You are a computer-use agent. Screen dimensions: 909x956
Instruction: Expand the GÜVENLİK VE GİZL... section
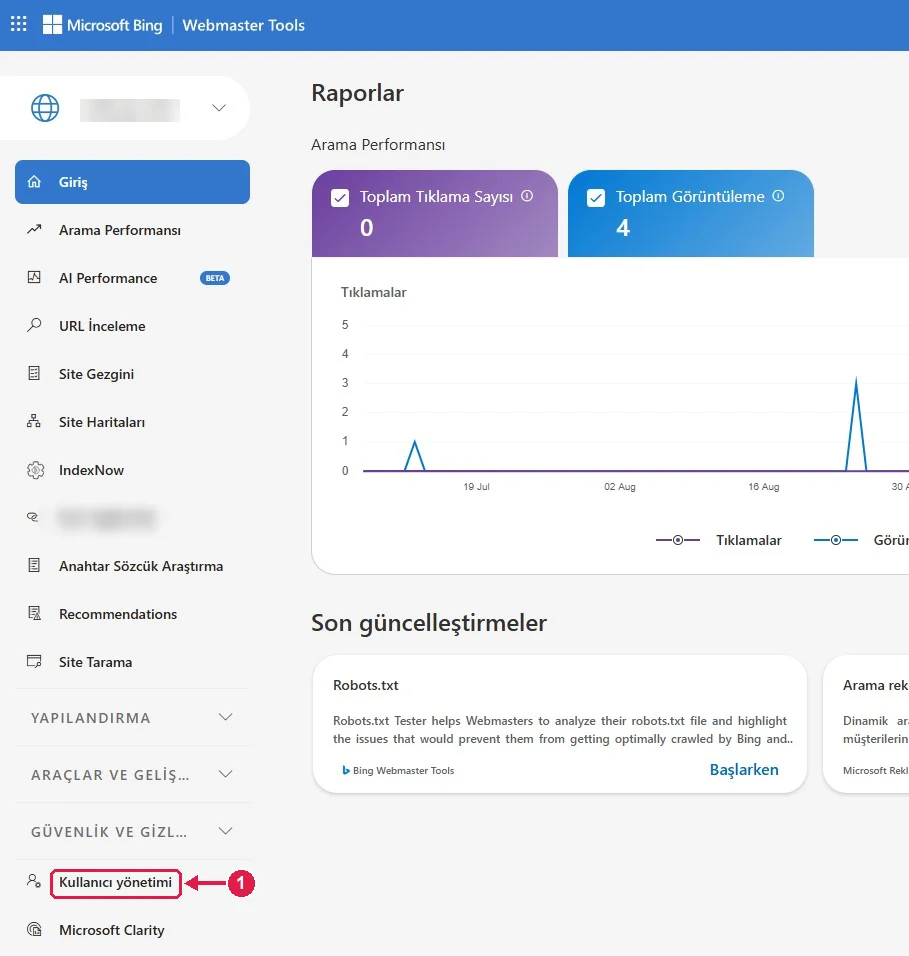pyautogui.click(x=133, y=832)
